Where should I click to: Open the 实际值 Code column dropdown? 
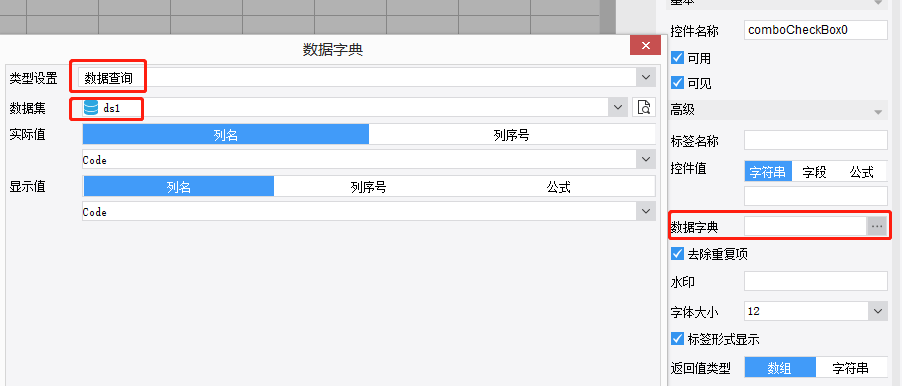point(645,159)
